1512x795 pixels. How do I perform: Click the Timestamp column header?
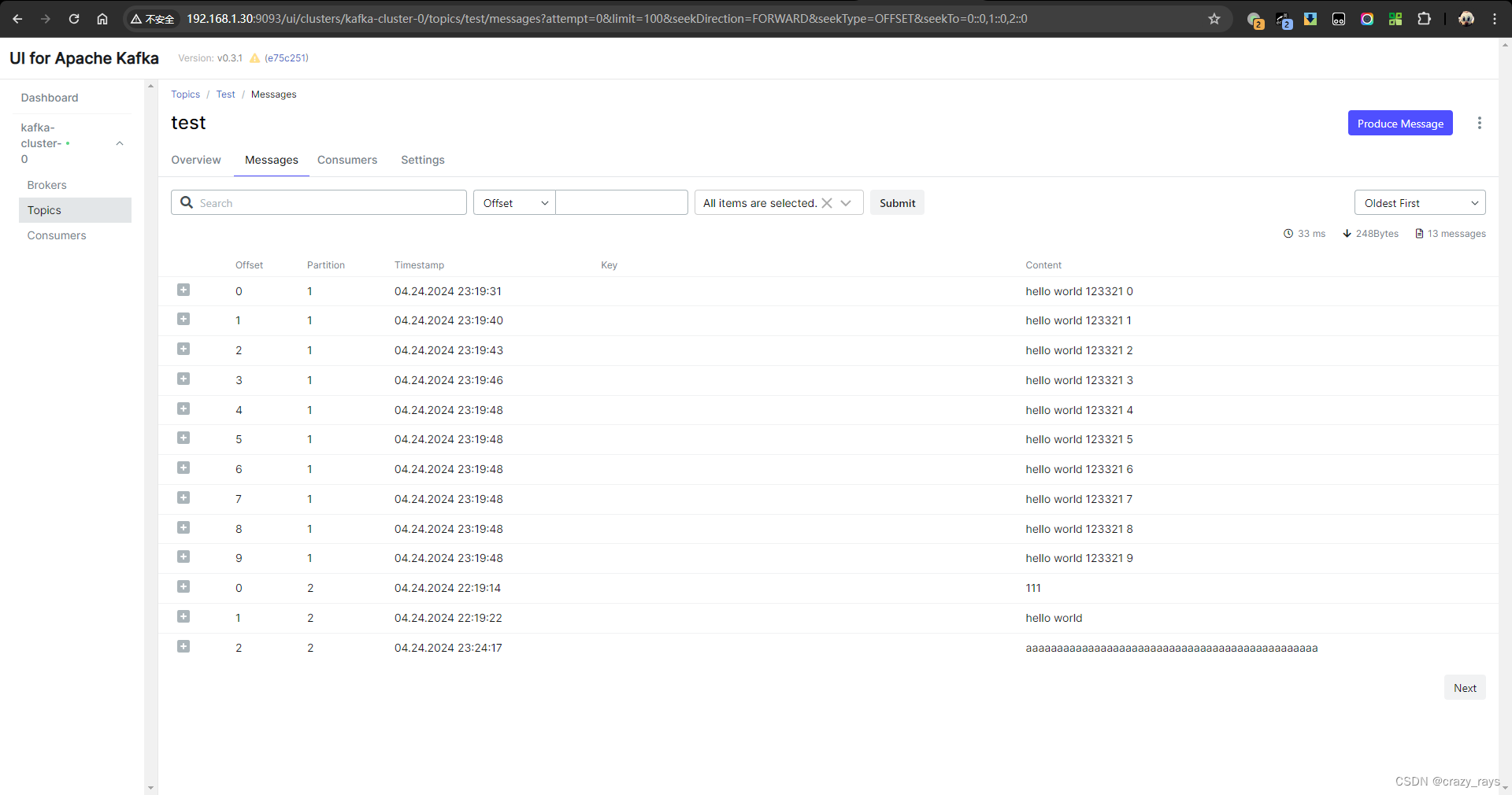[x=420, y=265]
